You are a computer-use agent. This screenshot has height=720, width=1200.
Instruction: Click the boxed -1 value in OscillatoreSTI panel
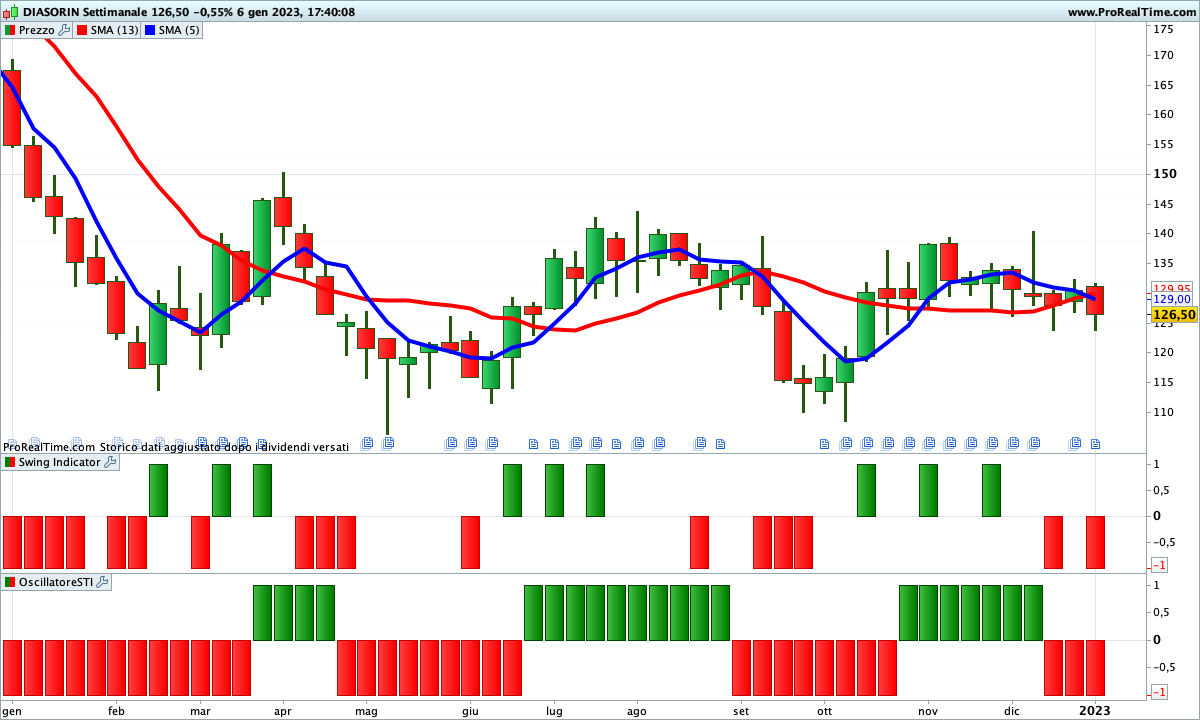point(1160,691)
